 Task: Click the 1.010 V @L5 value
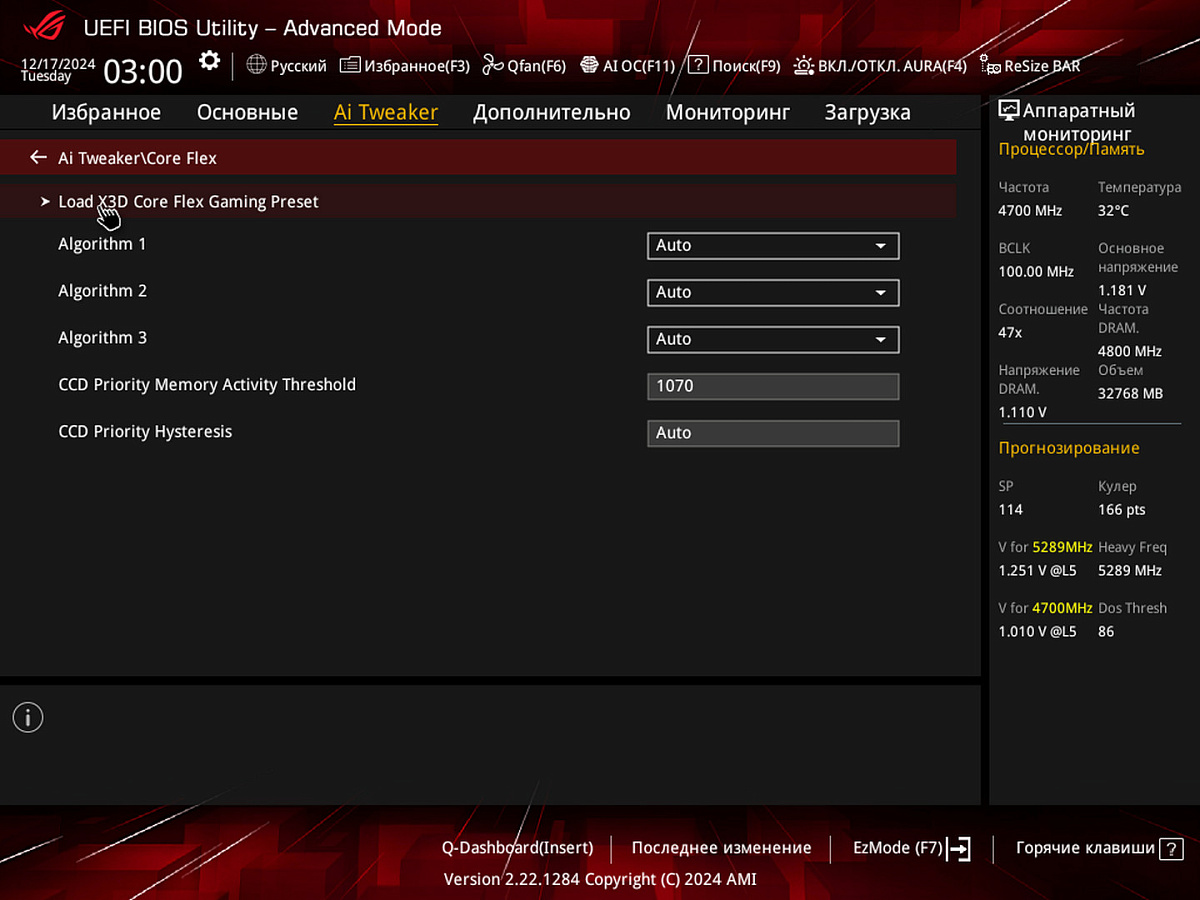(x=1038, y=632)
